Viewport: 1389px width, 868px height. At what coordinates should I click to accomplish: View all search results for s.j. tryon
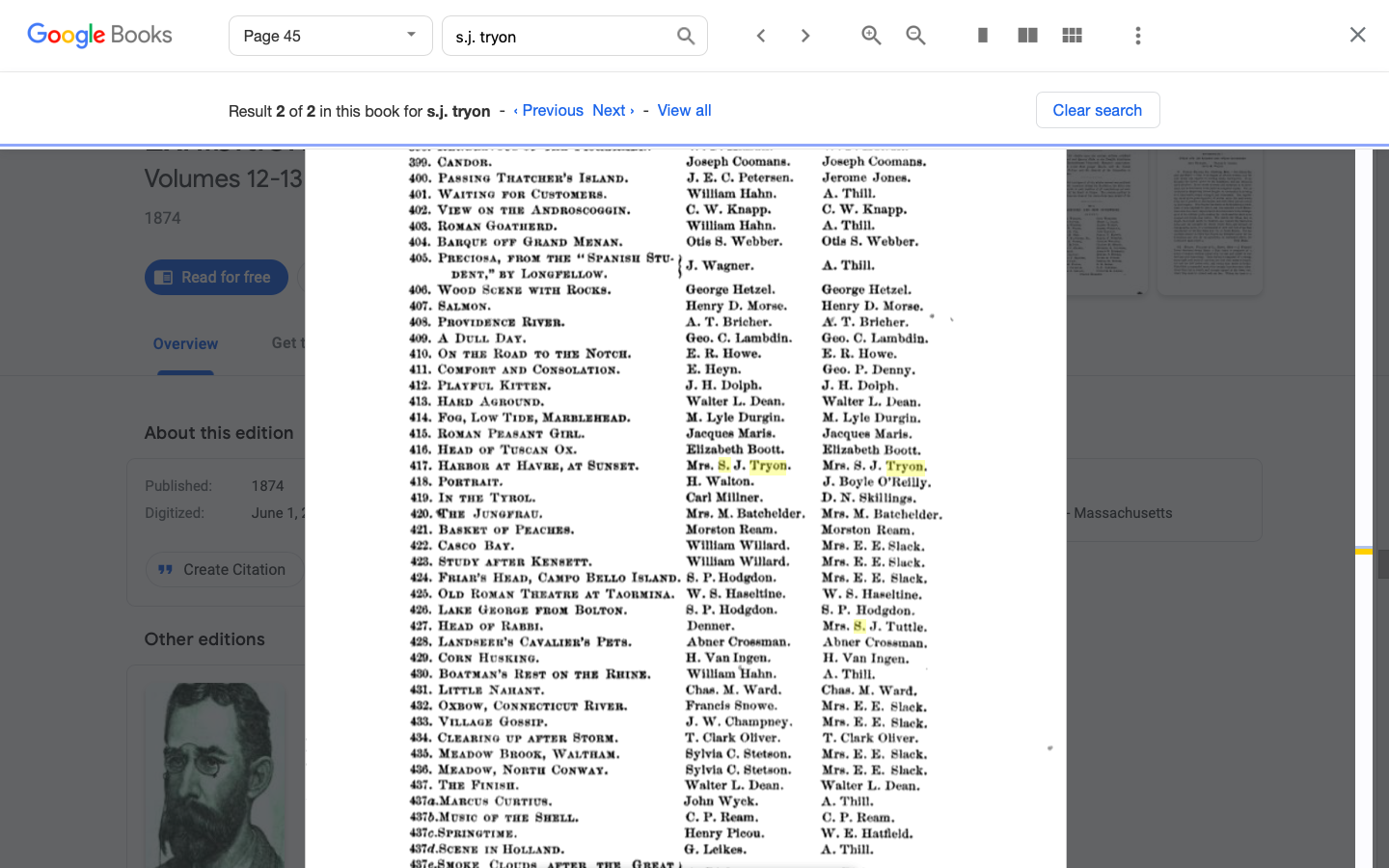(x=684, y=110)
